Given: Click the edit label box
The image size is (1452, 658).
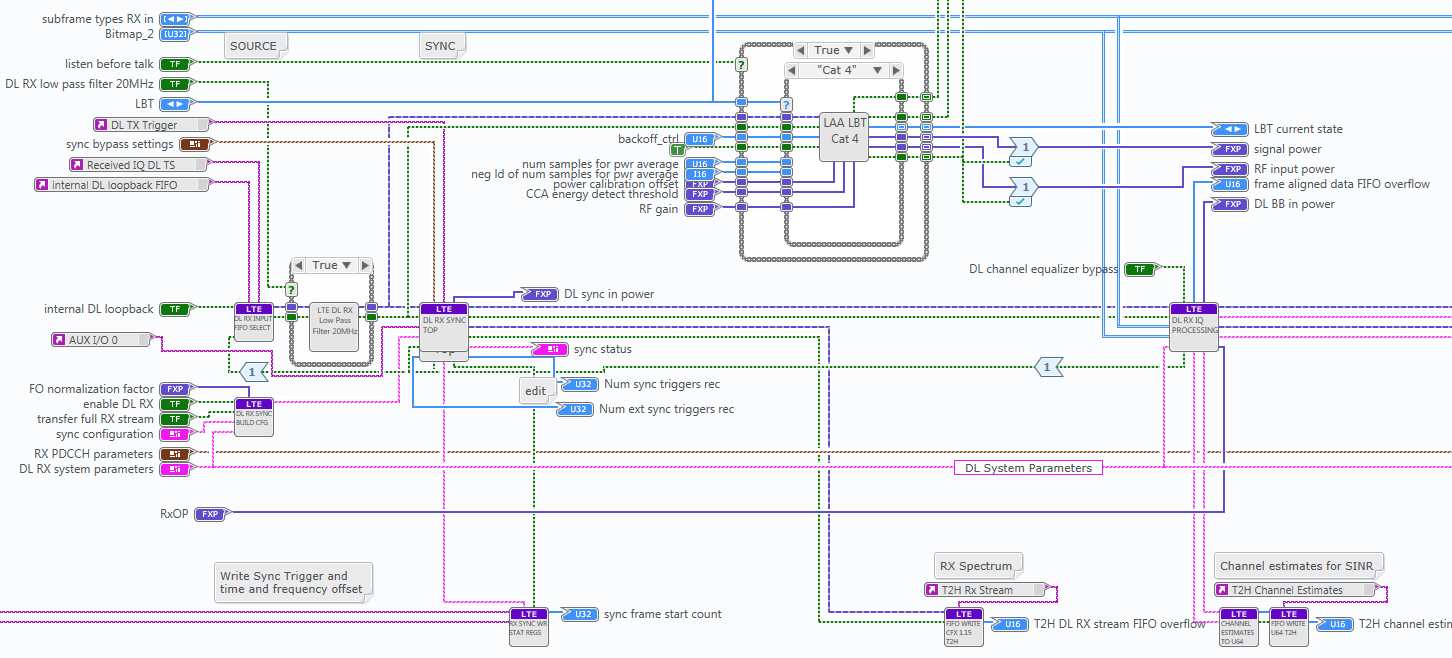Looking at the screenshot, I should (x=536, y=391).
